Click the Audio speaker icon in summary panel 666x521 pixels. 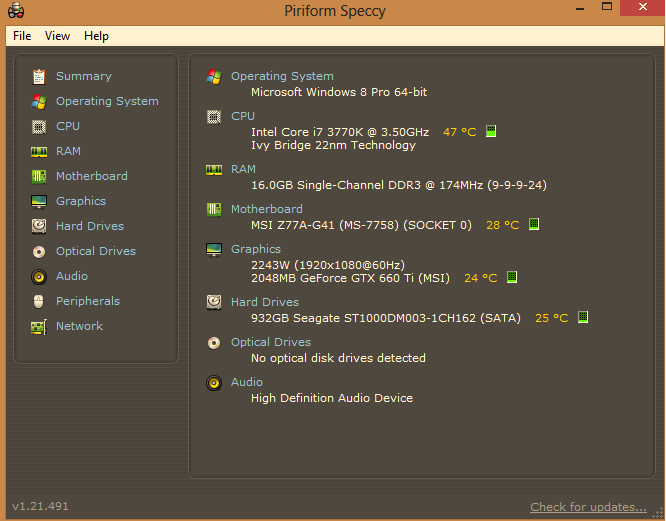pos(214,383)
